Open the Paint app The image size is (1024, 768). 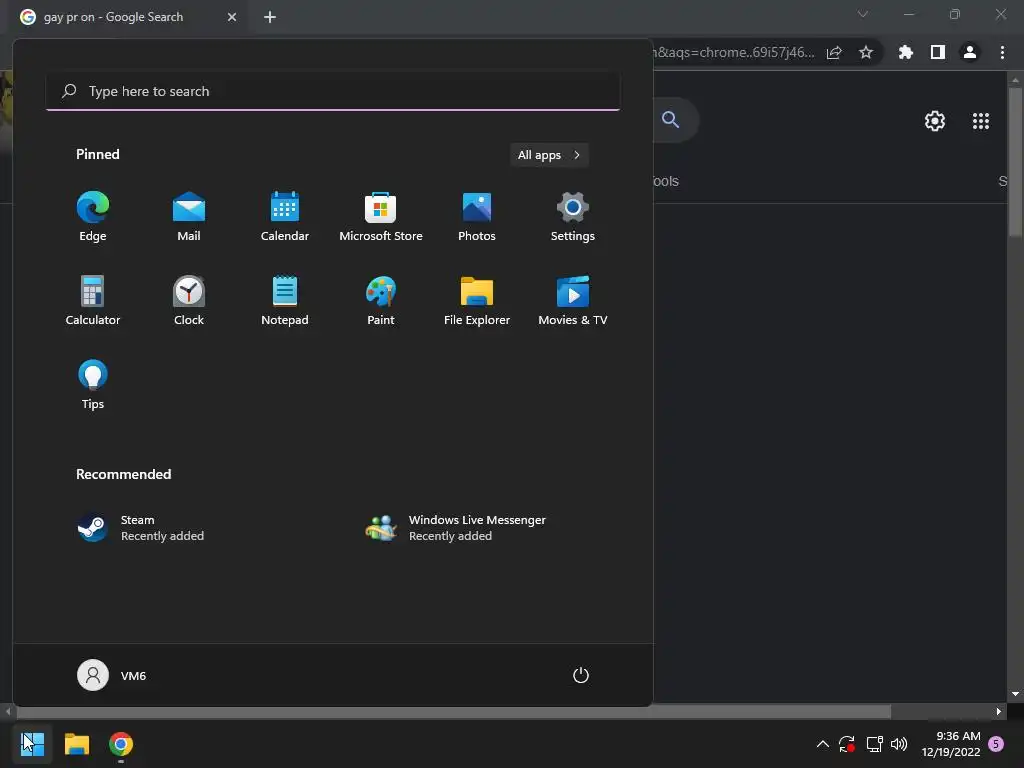(381, 301)
